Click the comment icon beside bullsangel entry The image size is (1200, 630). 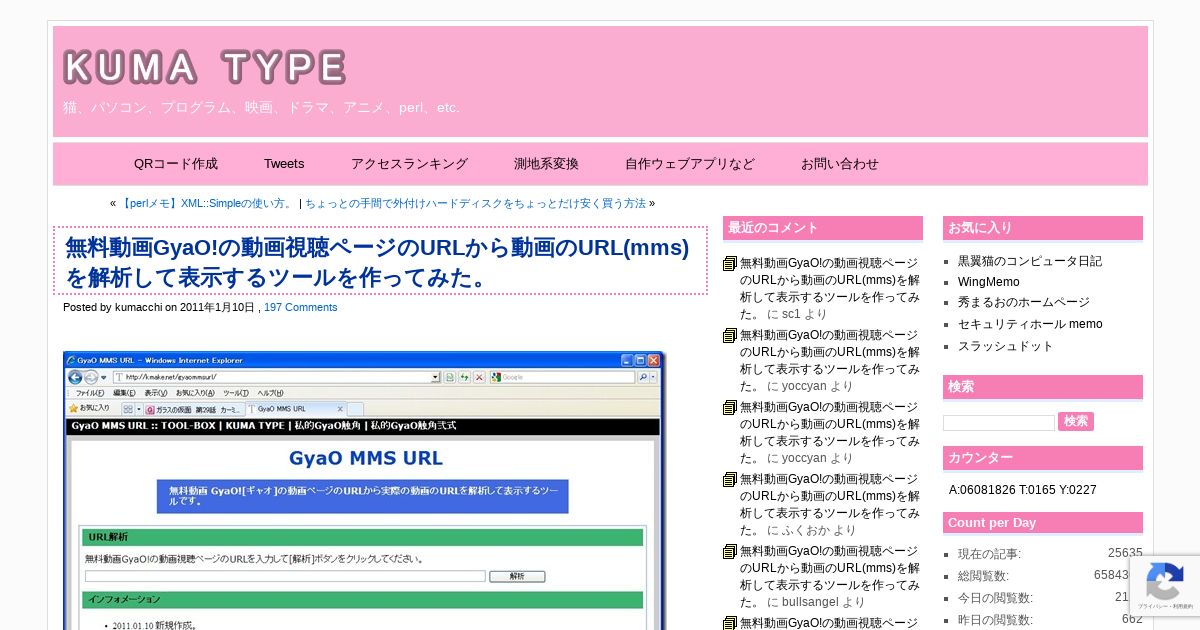click(x=730, y=552)
